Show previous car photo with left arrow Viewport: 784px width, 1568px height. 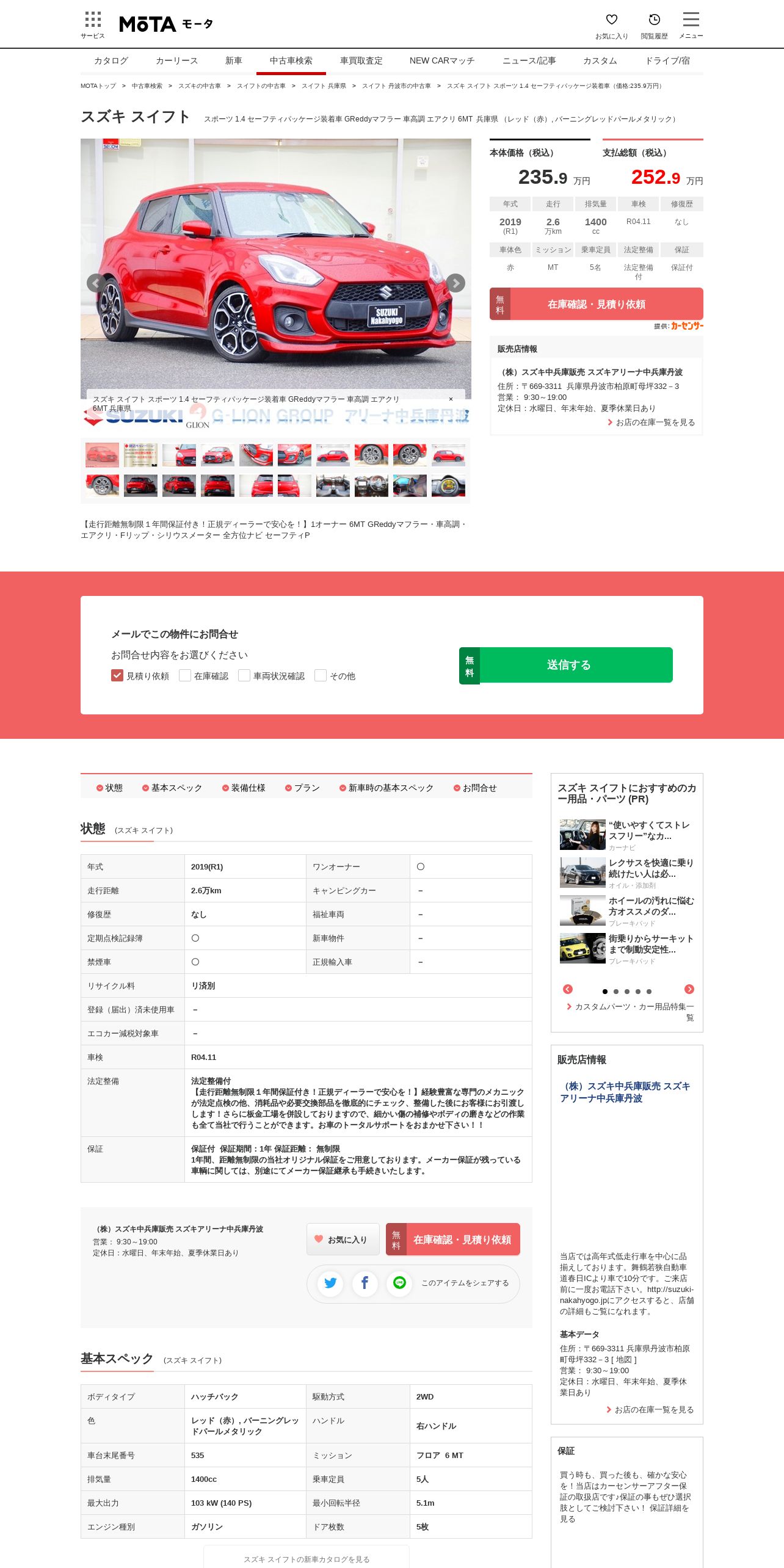coord(96,283)
